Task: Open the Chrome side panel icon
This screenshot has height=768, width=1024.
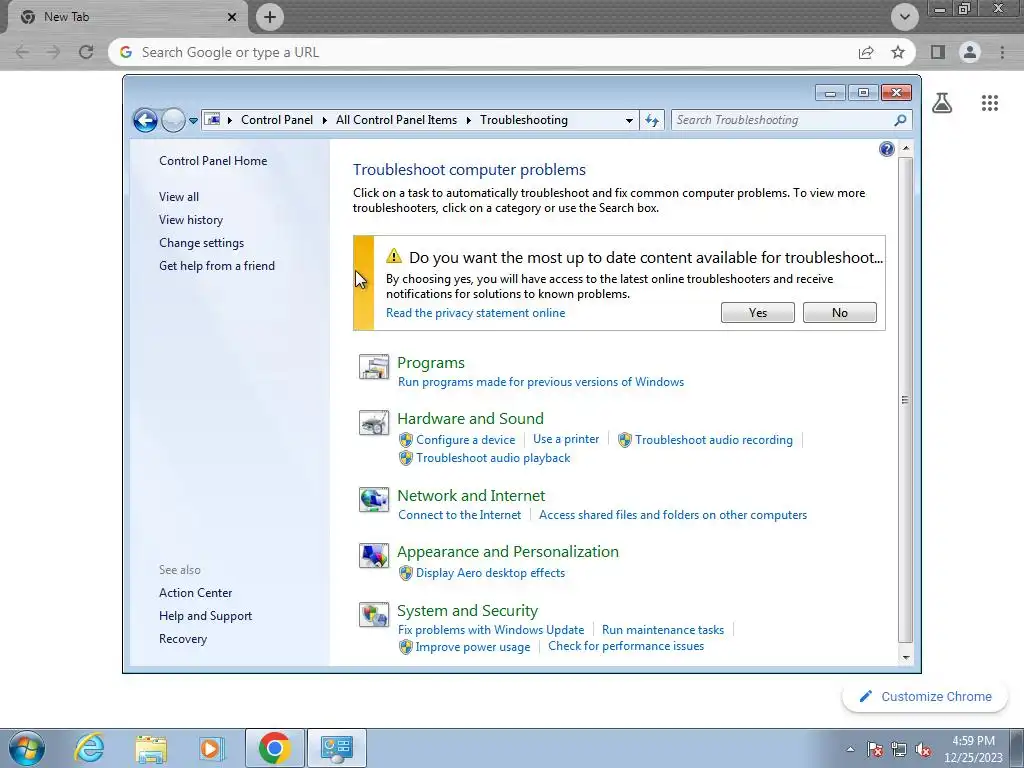Action: (938, 52)
